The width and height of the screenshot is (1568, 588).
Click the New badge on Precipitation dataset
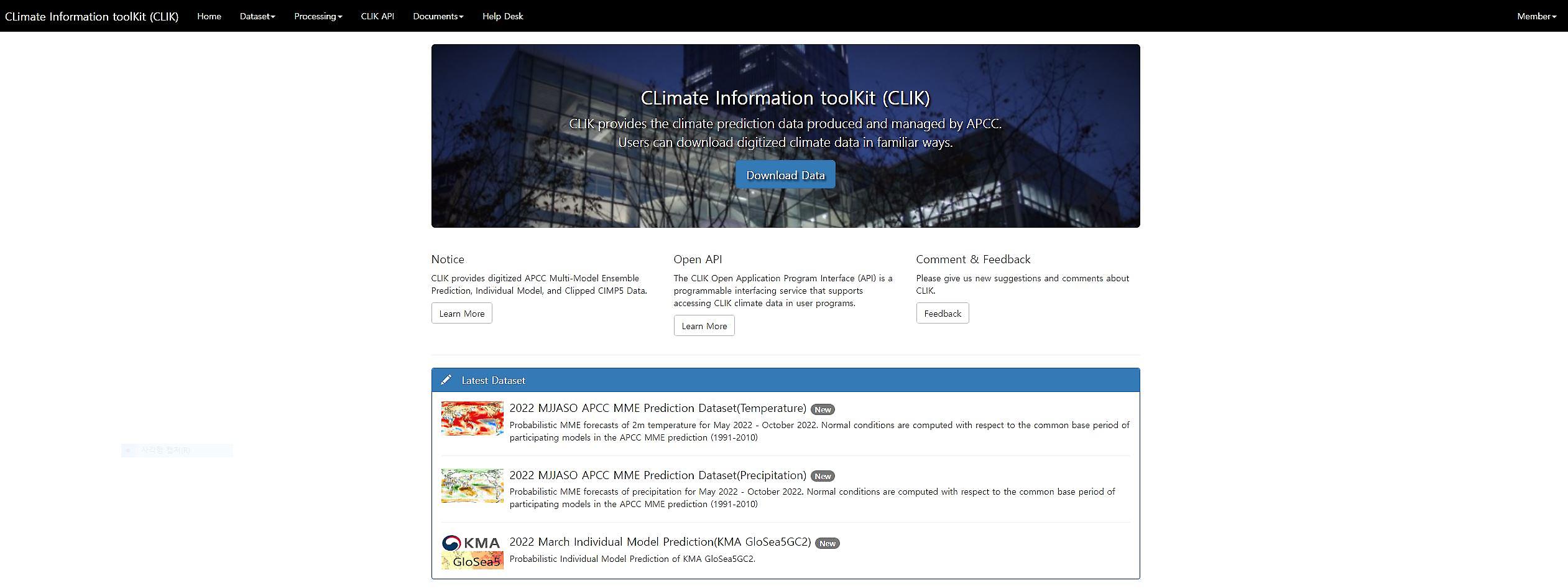tap(822, 476)
